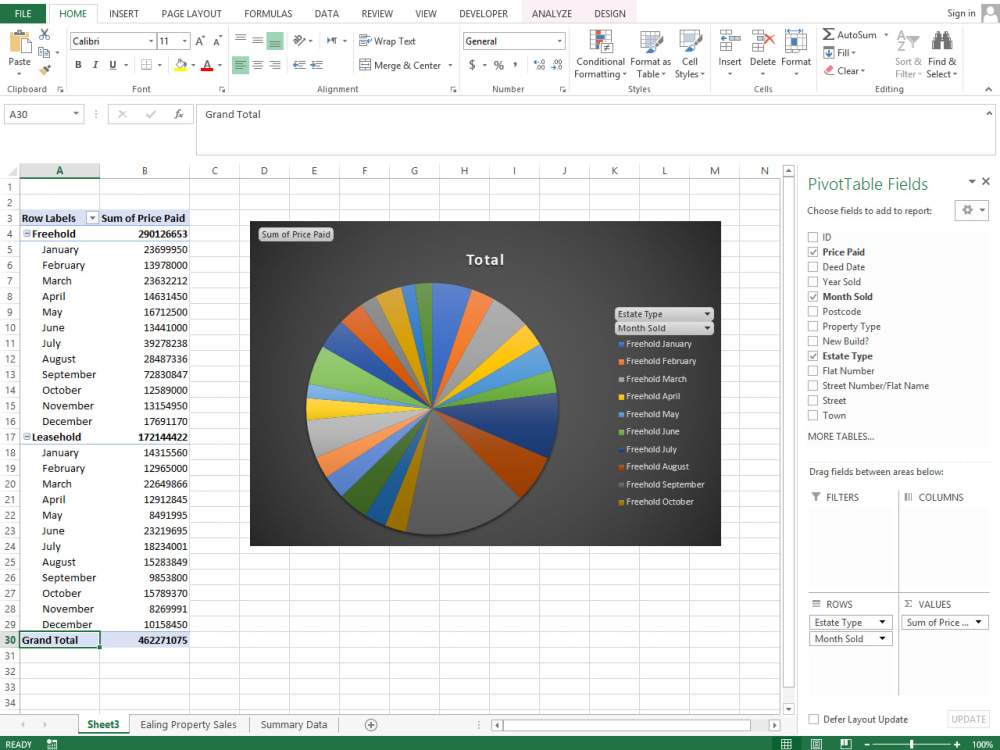Click Increase Decimal icon
Image resolution: width=1000 pixels, height=750 pixels.
click(540, 64)
